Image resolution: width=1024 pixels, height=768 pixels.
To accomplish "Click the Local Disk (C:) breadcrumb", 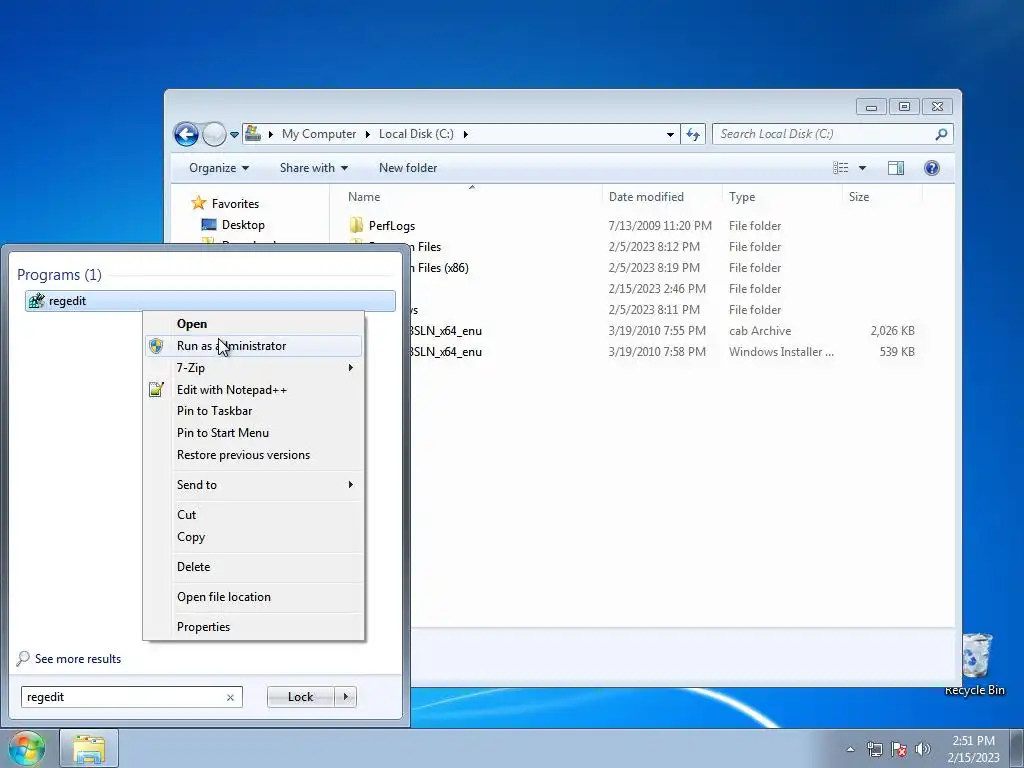I will coord(416,134).
